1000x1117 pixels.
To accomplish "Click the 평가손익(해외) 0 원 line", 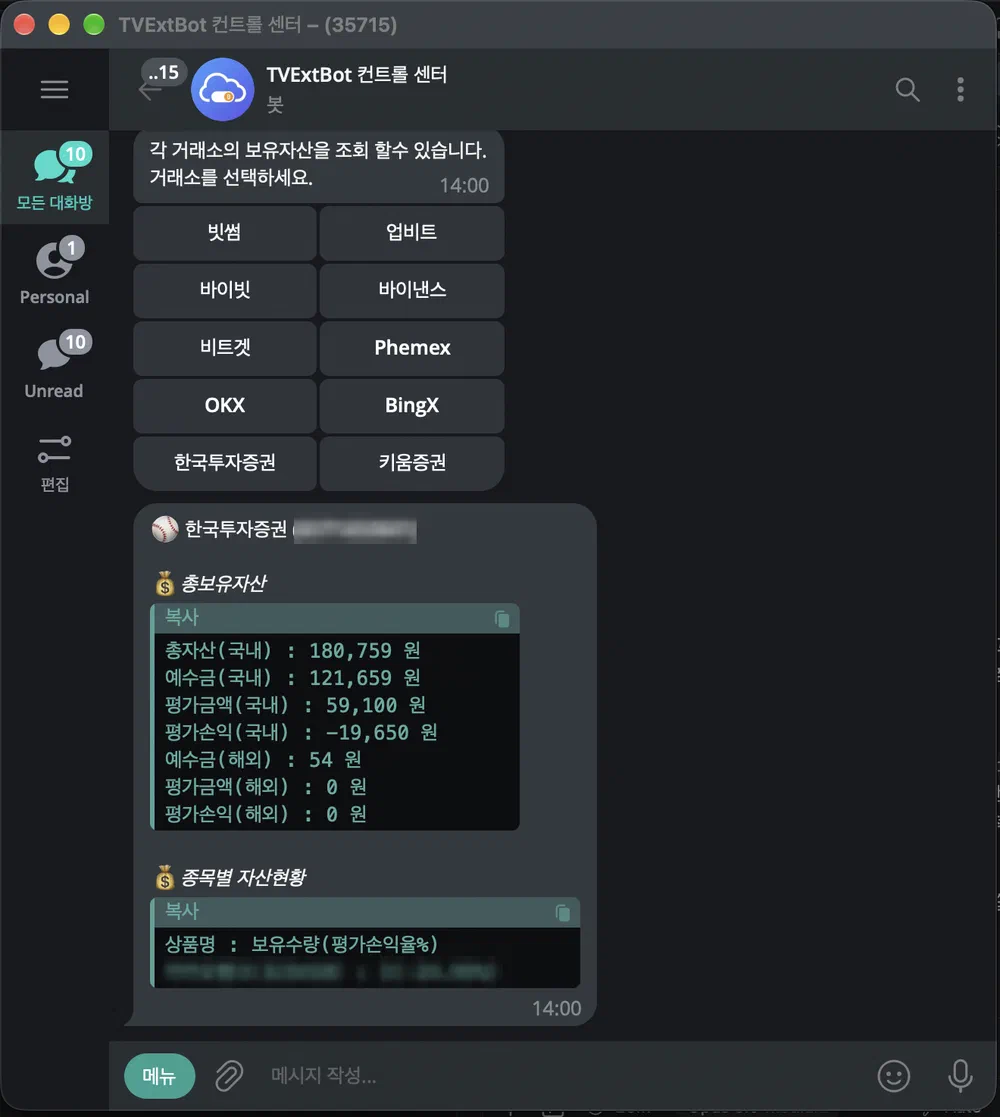I will pos(266,814).
